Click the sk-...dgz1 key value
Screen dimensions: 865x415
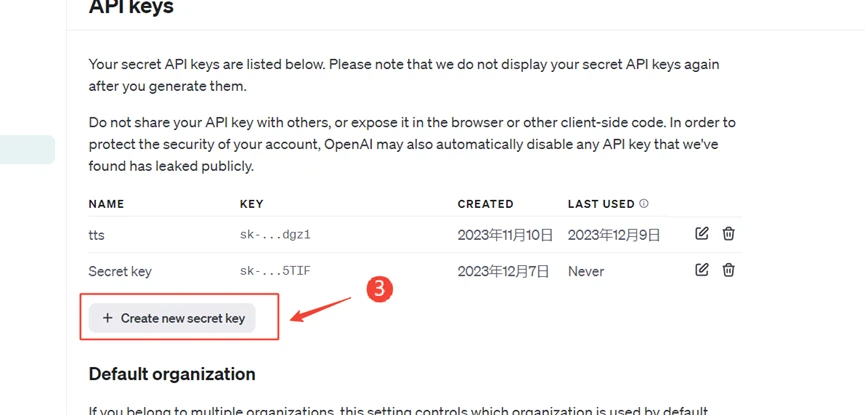click(282, 235)
